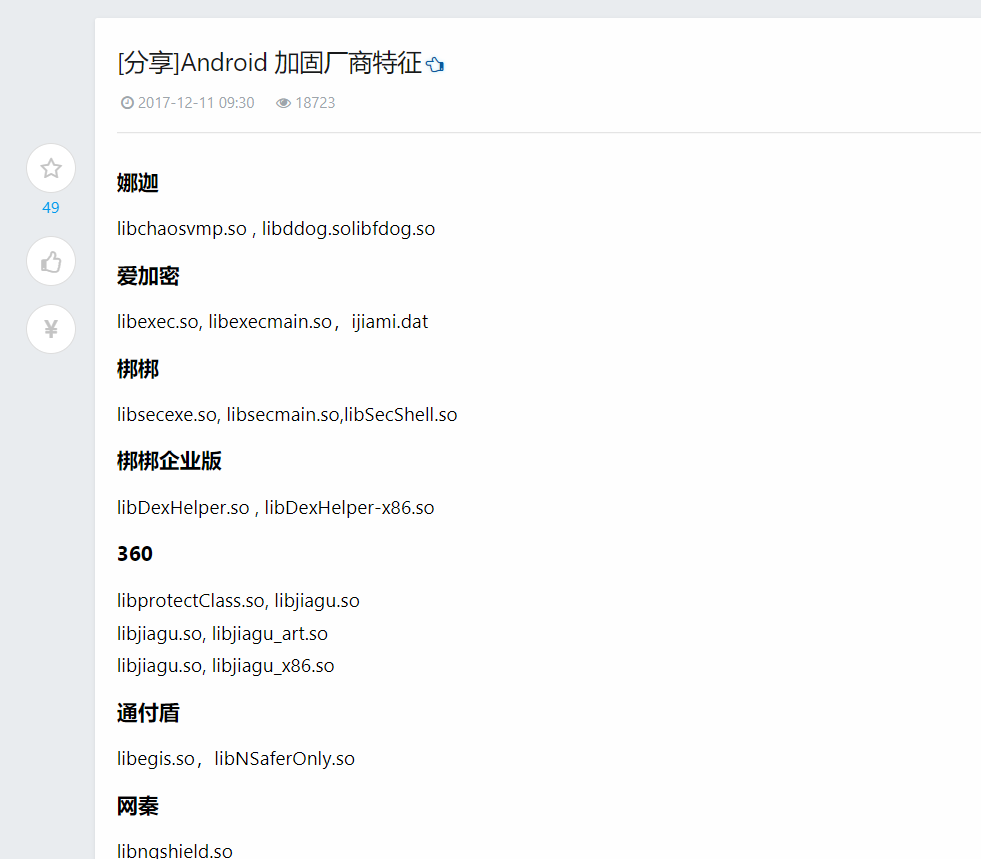
Task: Click the line containing ijiami.dat
Action: (272, 322)
